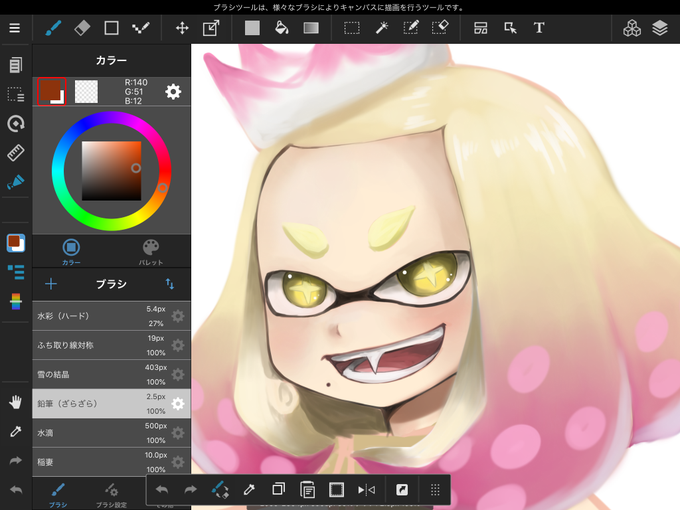Select the 鉛筆（ざらざら） brush

(111, 404)
